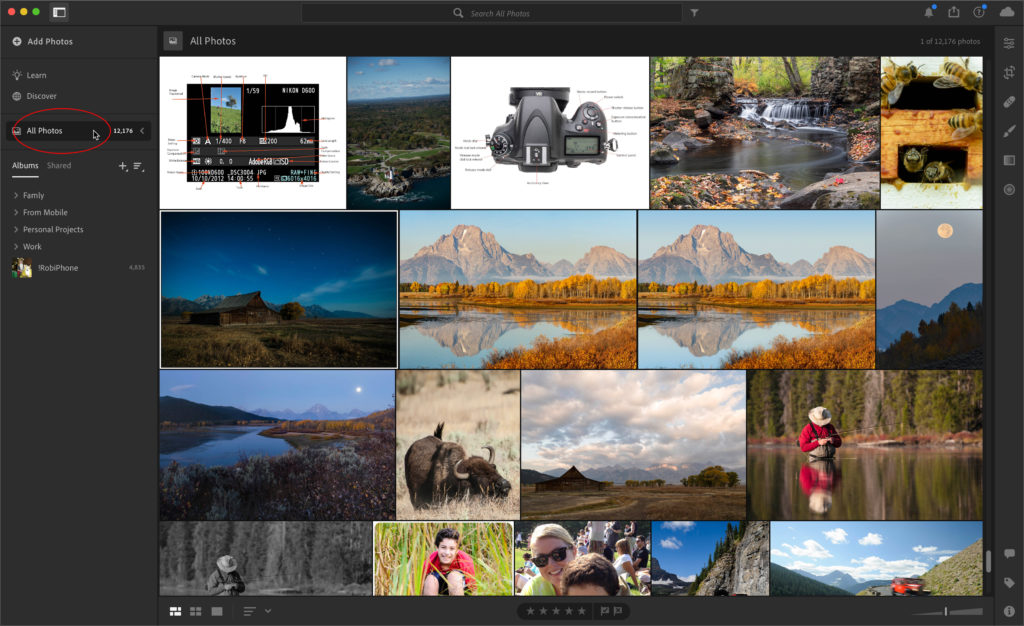1024x626 pixels.
Task: Click the share export icon
Action: 954,13
